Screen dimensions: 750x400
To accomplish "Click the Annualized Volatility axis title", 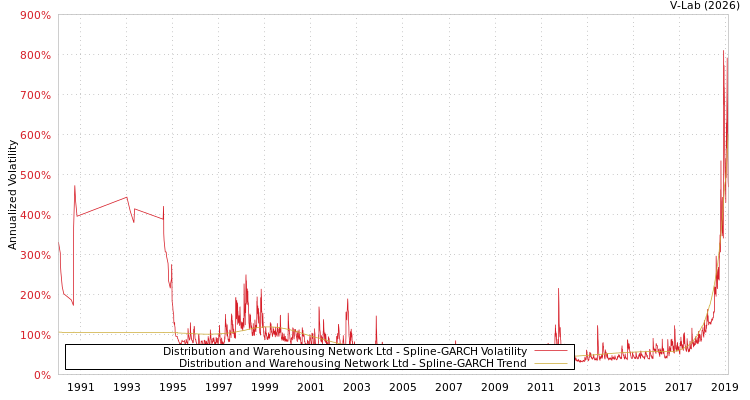I will pos(12,194).
